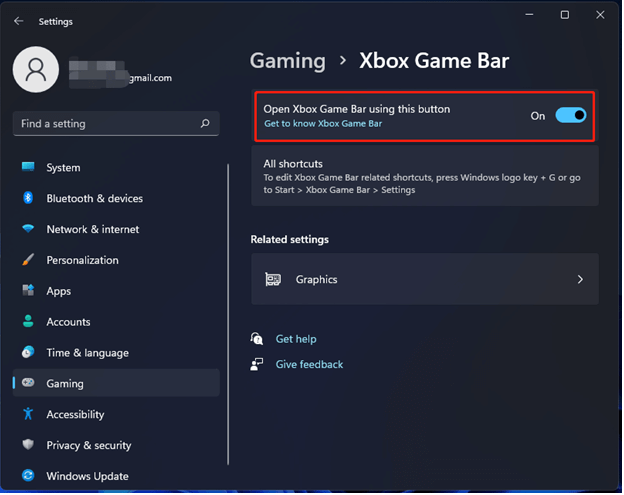Open Get to know Xbox Game Bar link
The width and height of the screenshot is (624, 495).
[323, 124]
